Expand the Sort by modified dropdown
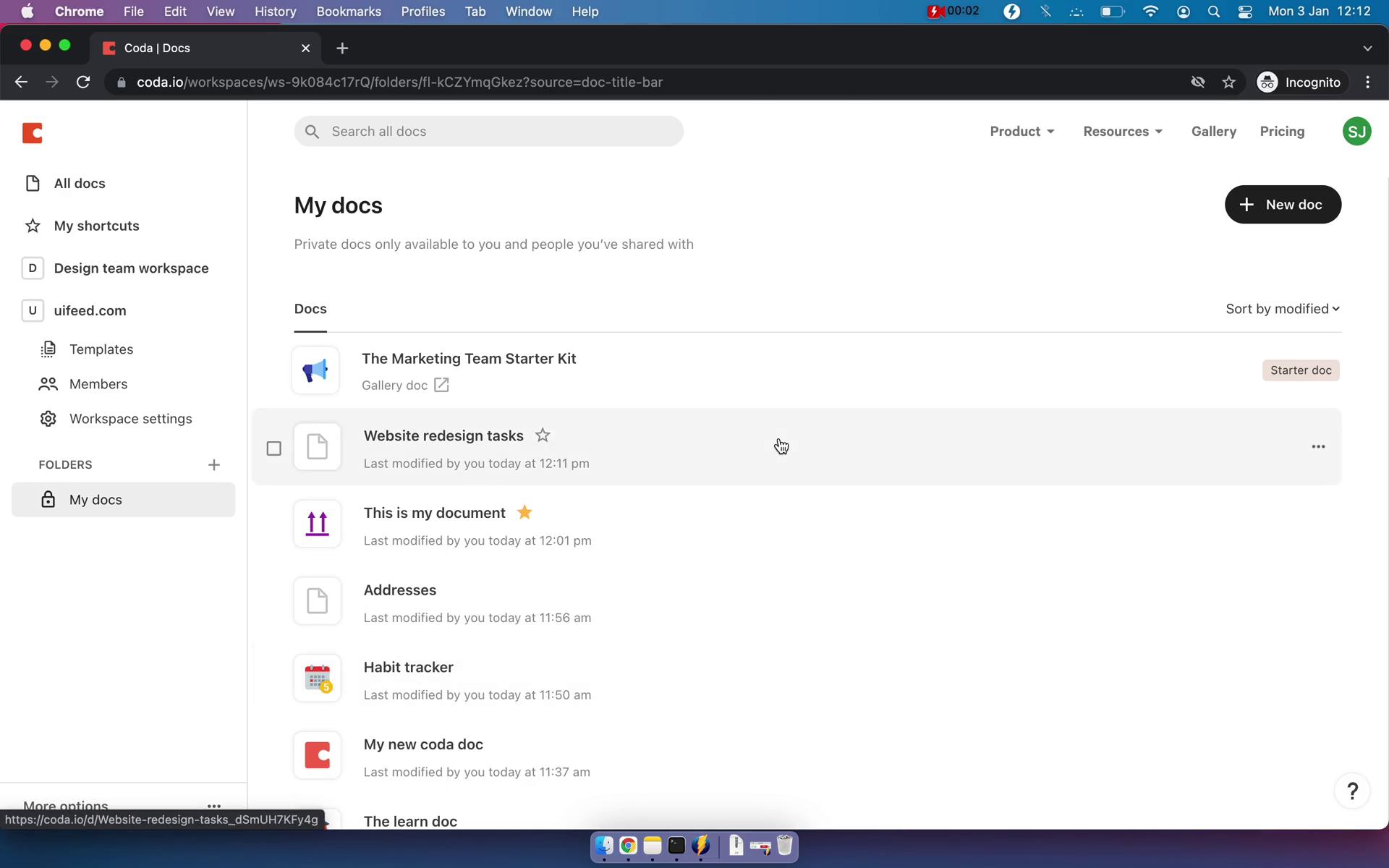1389x868 pixels. (1281, 308)
